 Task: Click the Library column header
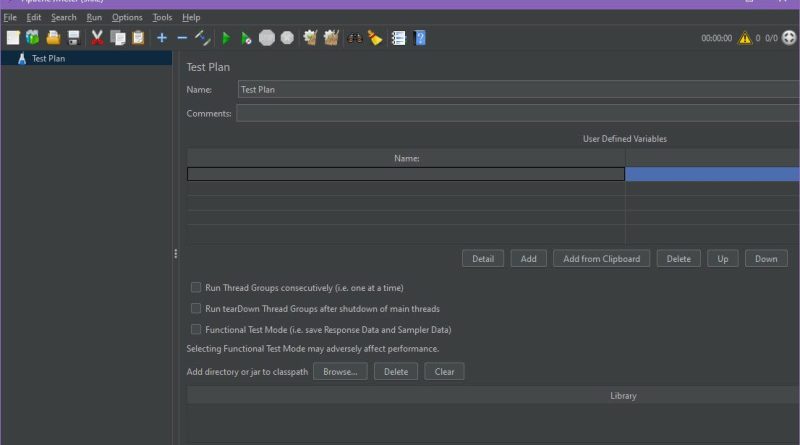click(x=493, y=395)
